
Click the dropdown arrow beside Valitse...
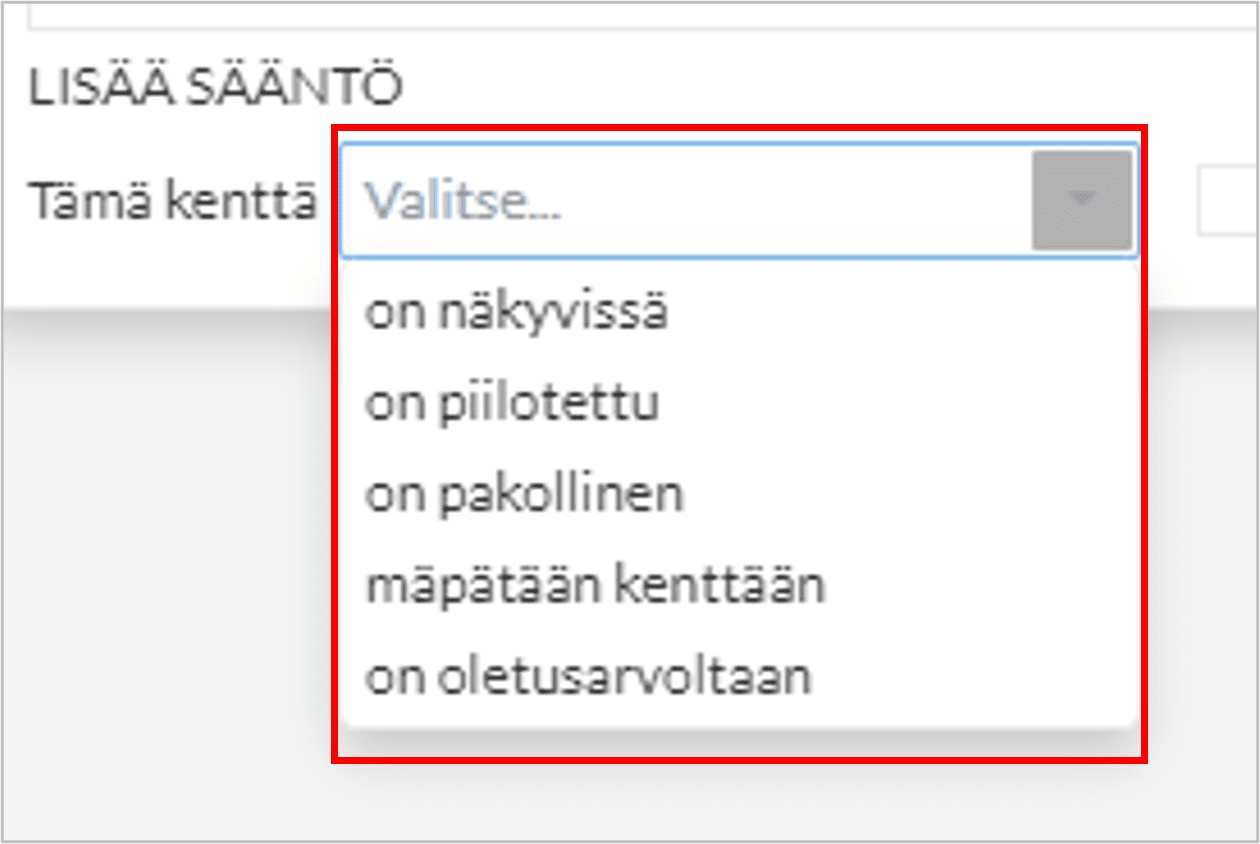[x=1081, y=200]
